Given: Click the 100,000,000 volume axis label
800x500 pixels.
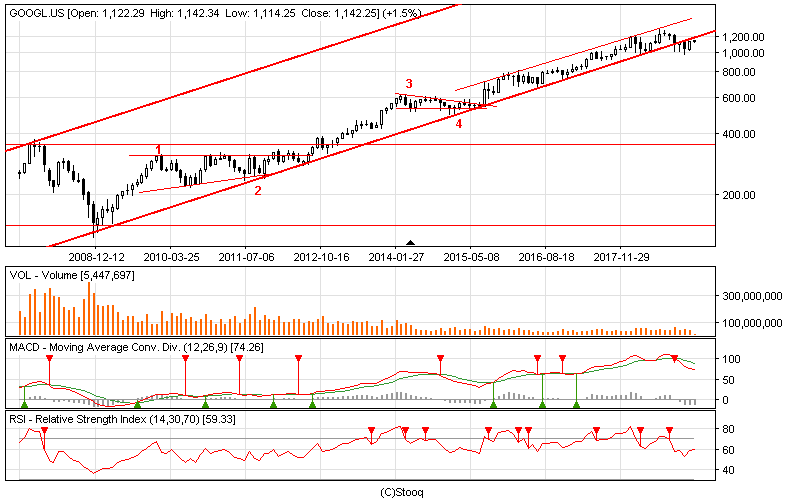Looking at the screenshot, I should tap(752, 323).
